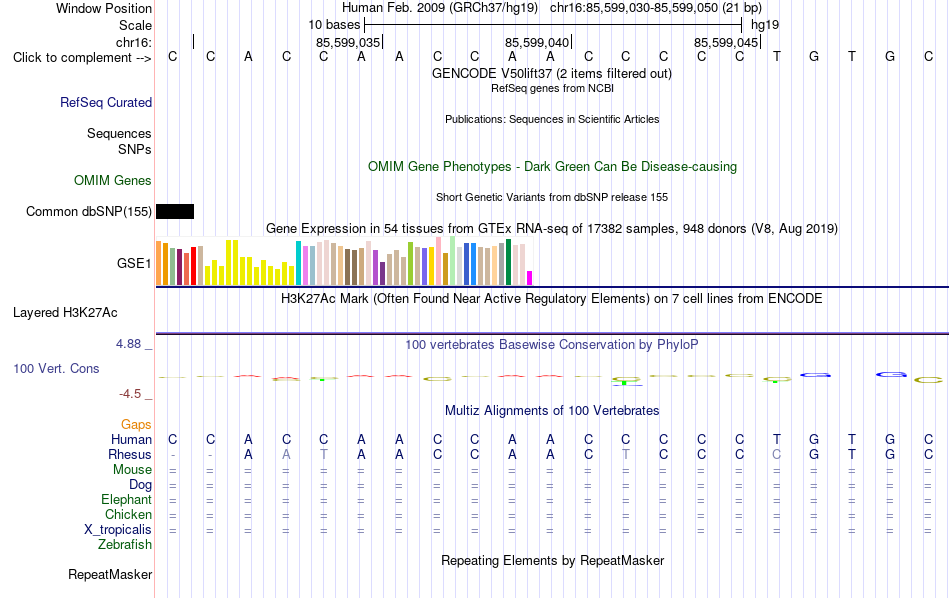Viewport: 950px width, 598px height.
Task: Click '100 vertebrates Basewise Conservation by PhyloP' title
Action: [552, 345]
